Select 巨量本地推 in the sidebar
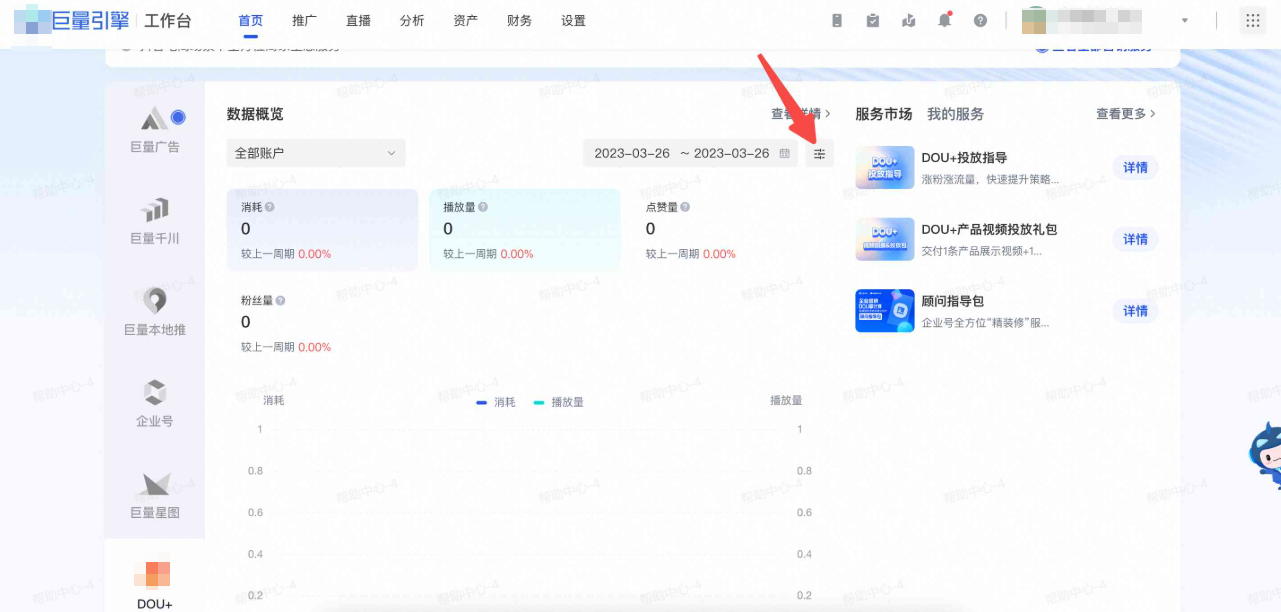 coord(155,313)
